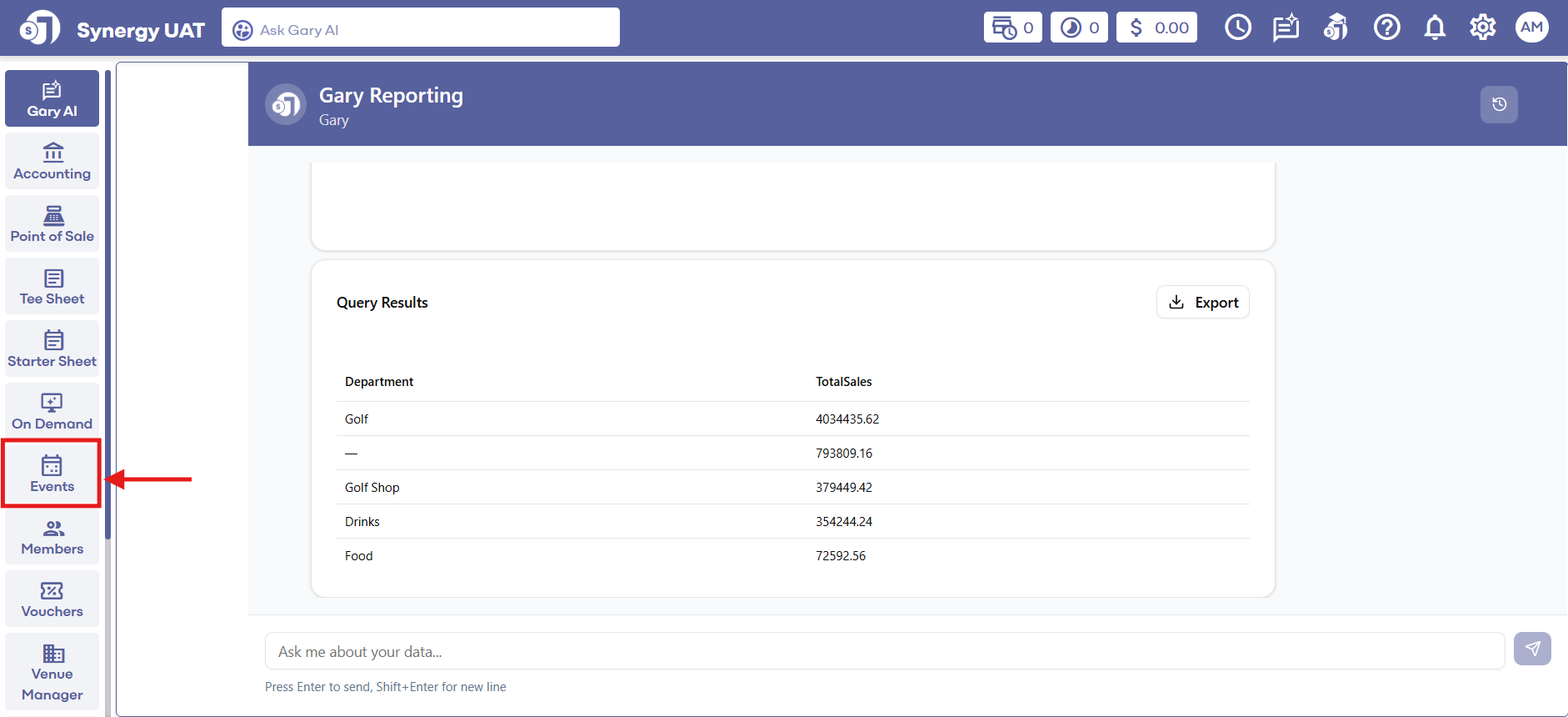Screen dimensions: 1568x717
Task: Click the 'Ask me about your data' field
Action: tap(884, 651)
